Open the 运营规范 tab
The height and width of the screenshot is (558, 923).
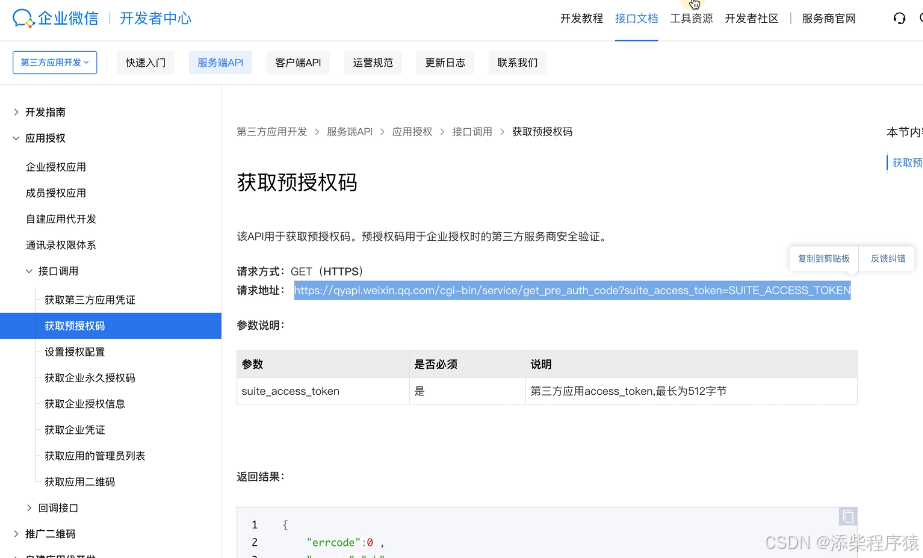click(x=373, y=62)
